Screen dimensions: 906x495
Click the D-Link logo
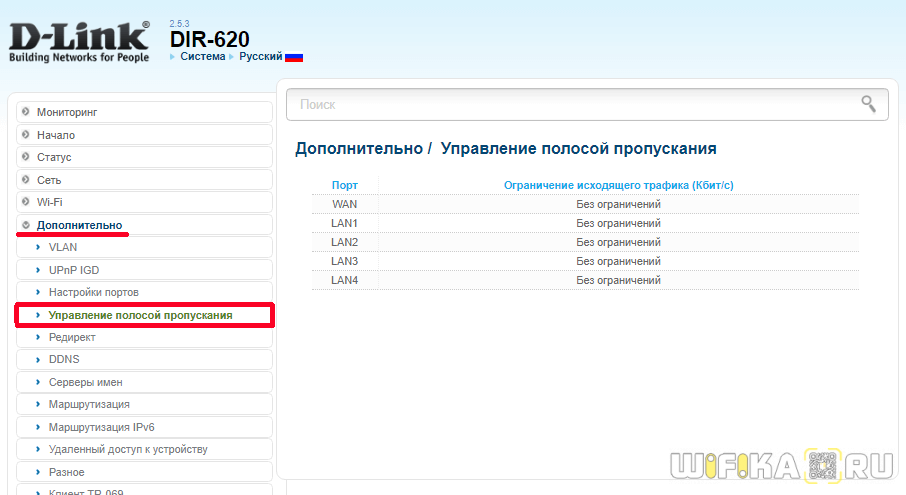click(79, 43)
